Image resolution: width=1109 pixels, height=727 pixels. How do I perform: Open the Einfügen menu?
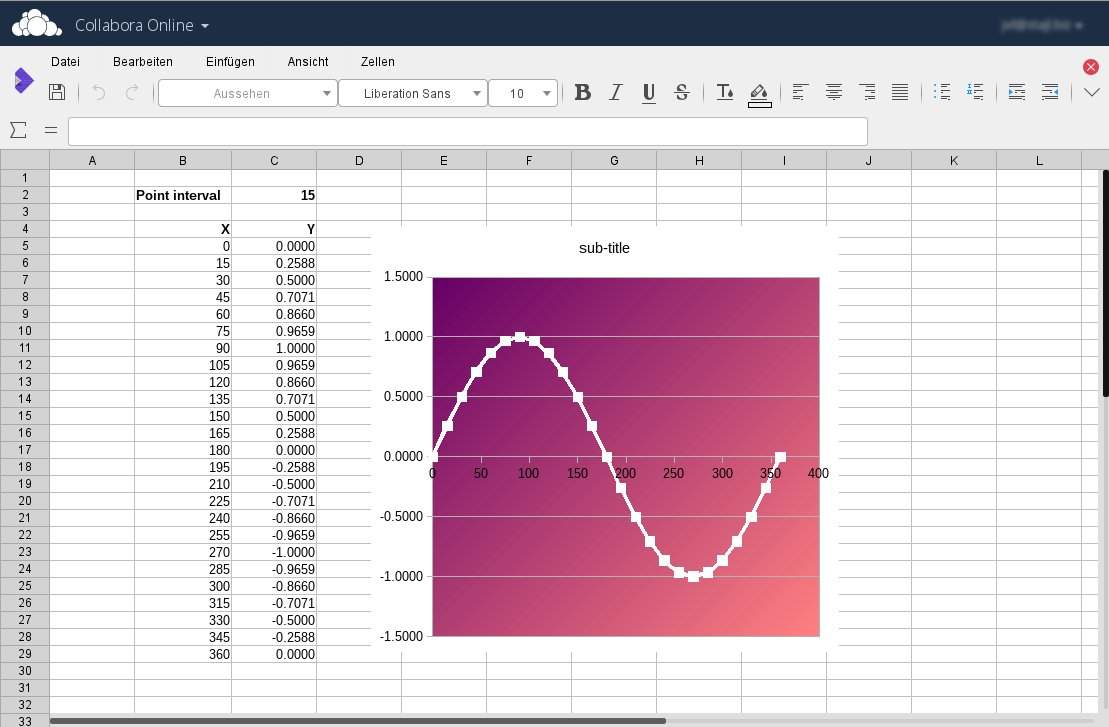coord(230,62)
